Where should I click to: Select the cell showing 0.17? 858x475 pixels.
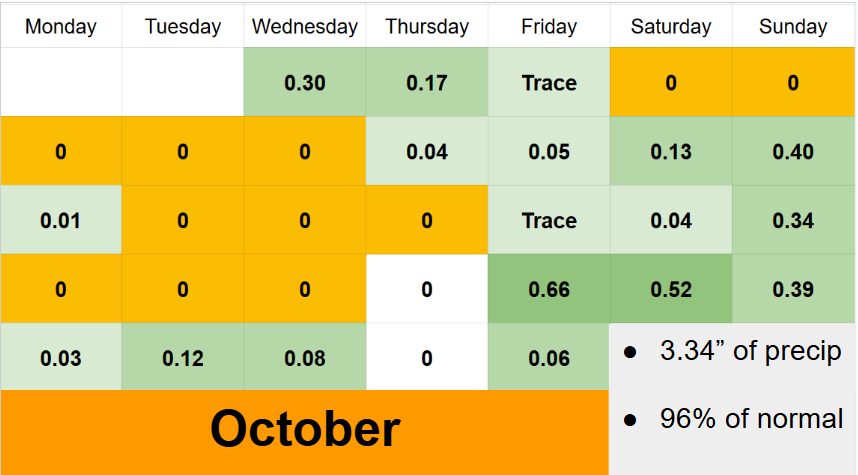click(427, 83)
